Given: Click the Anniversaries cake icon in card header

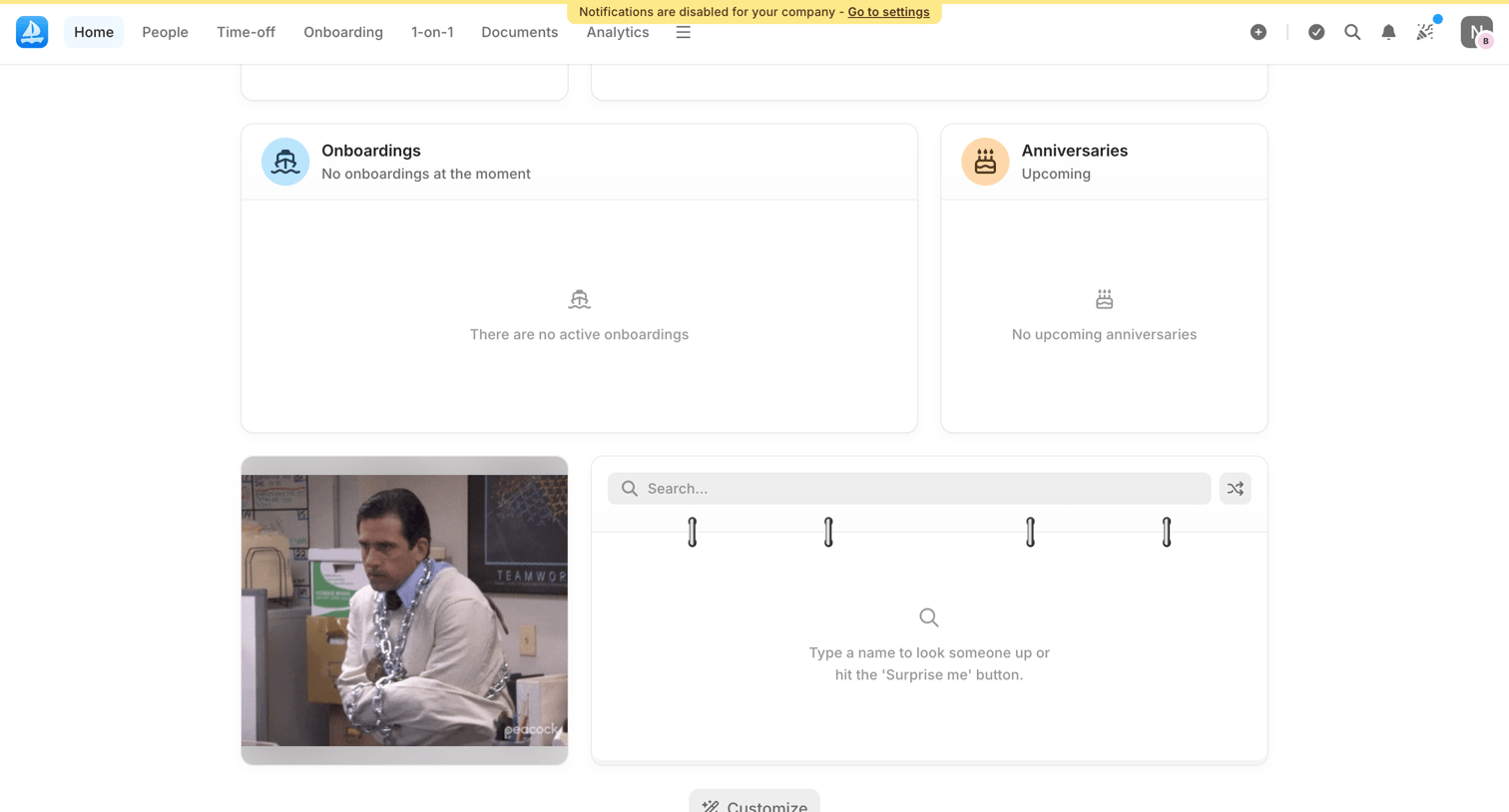Looking at the screenshot, I should point(985,162).
